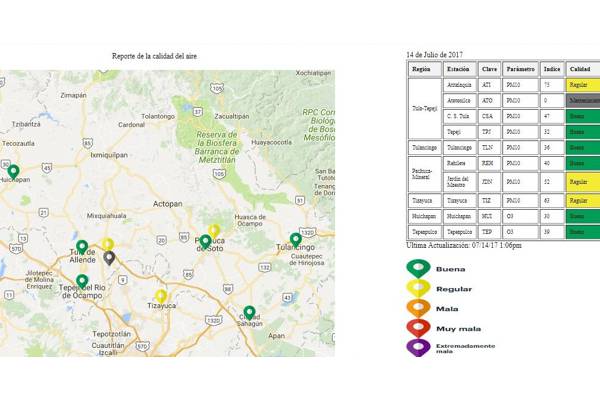Click the Calidad column header

(583, 69)
